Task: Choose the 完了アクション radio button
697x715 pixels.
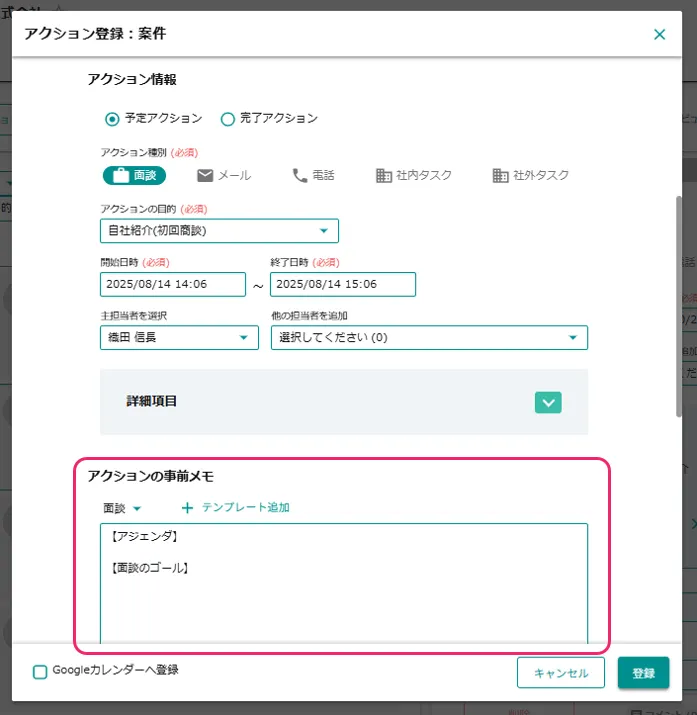Action: click(x=227, y=119)
